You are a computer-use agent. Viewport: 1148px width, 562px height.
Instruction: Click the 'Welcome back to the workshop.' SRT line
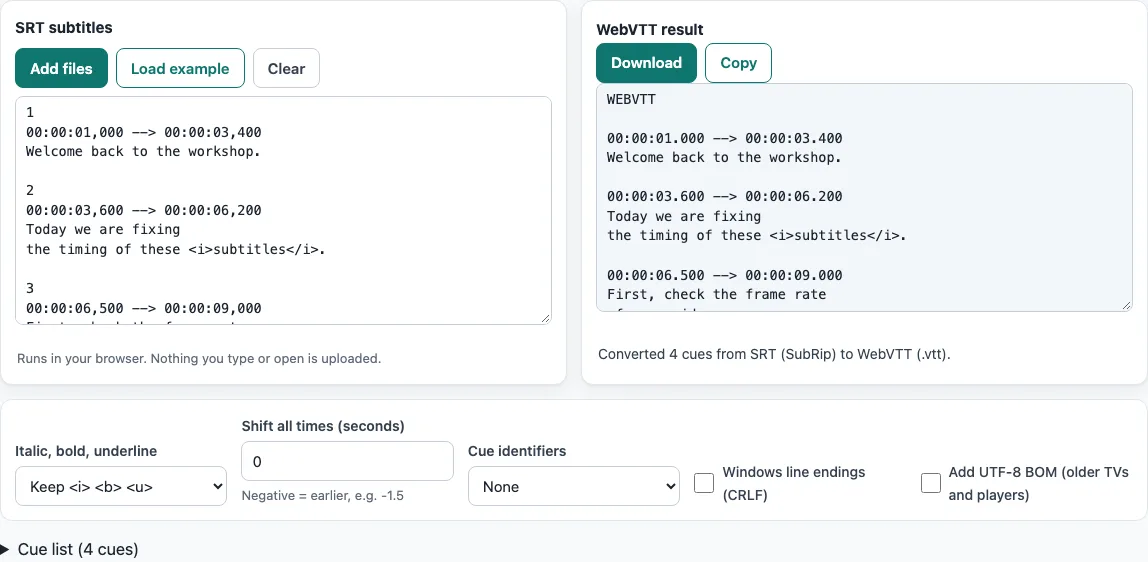(x=144, y=152)
